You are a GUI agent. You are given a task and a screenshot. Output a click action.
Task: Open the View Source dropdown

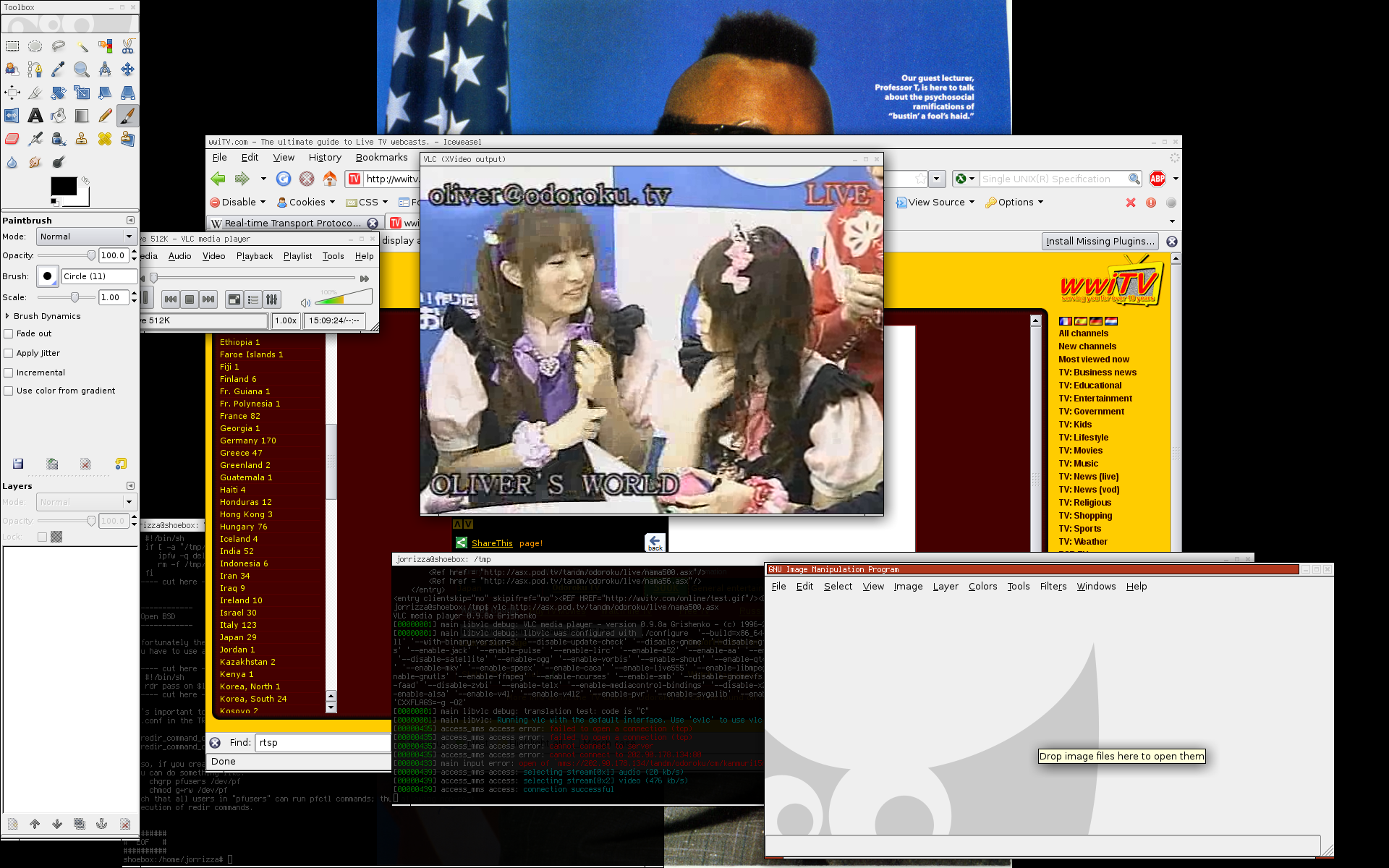[935, 203]
